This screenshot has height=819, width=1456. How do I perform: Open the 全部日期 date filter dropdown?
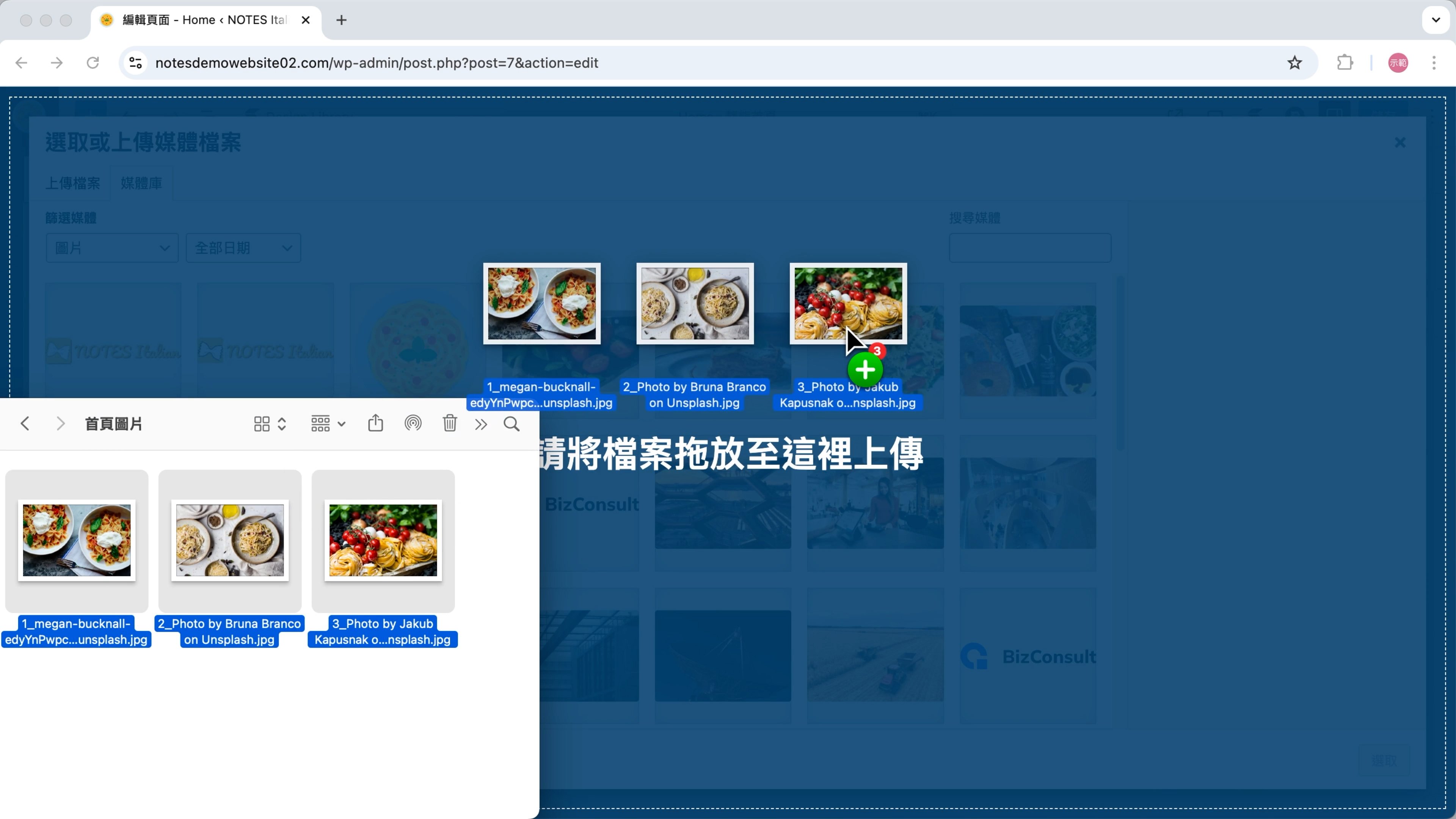(x=243, y=248)
